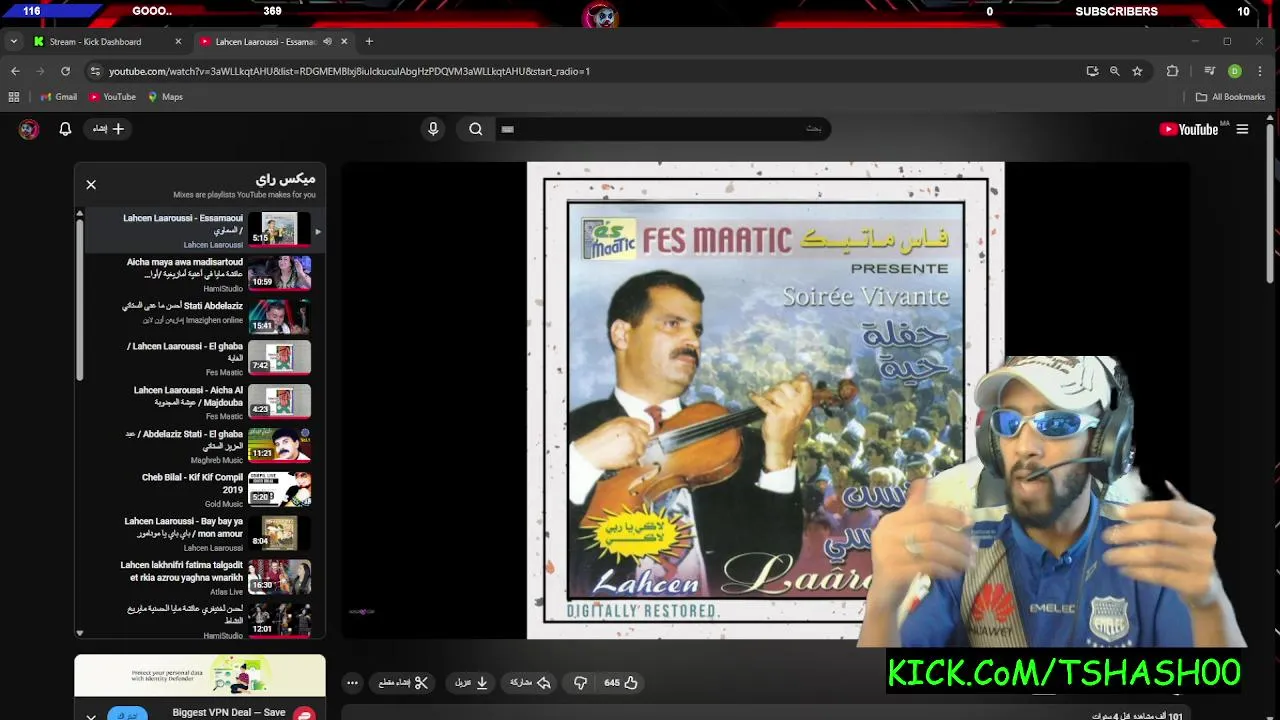Open the zoom magnifier icon in the address bar
This screenshot has width=1280, height=720.
(1114, 71)
